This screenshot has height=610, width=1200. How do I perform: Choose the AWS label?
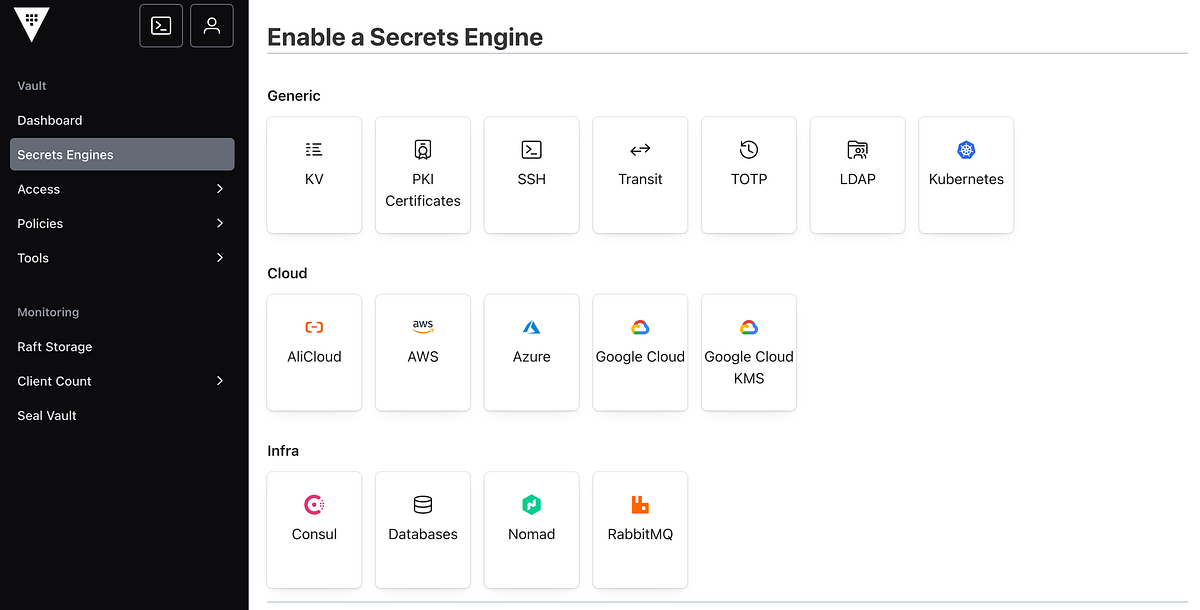(423, 356)
